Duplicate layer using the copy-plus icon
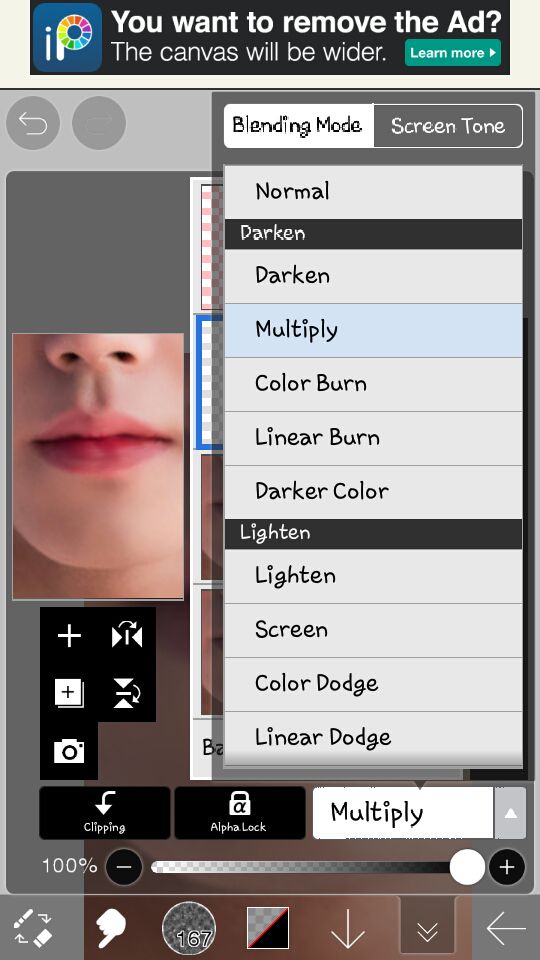 [69, 693]
